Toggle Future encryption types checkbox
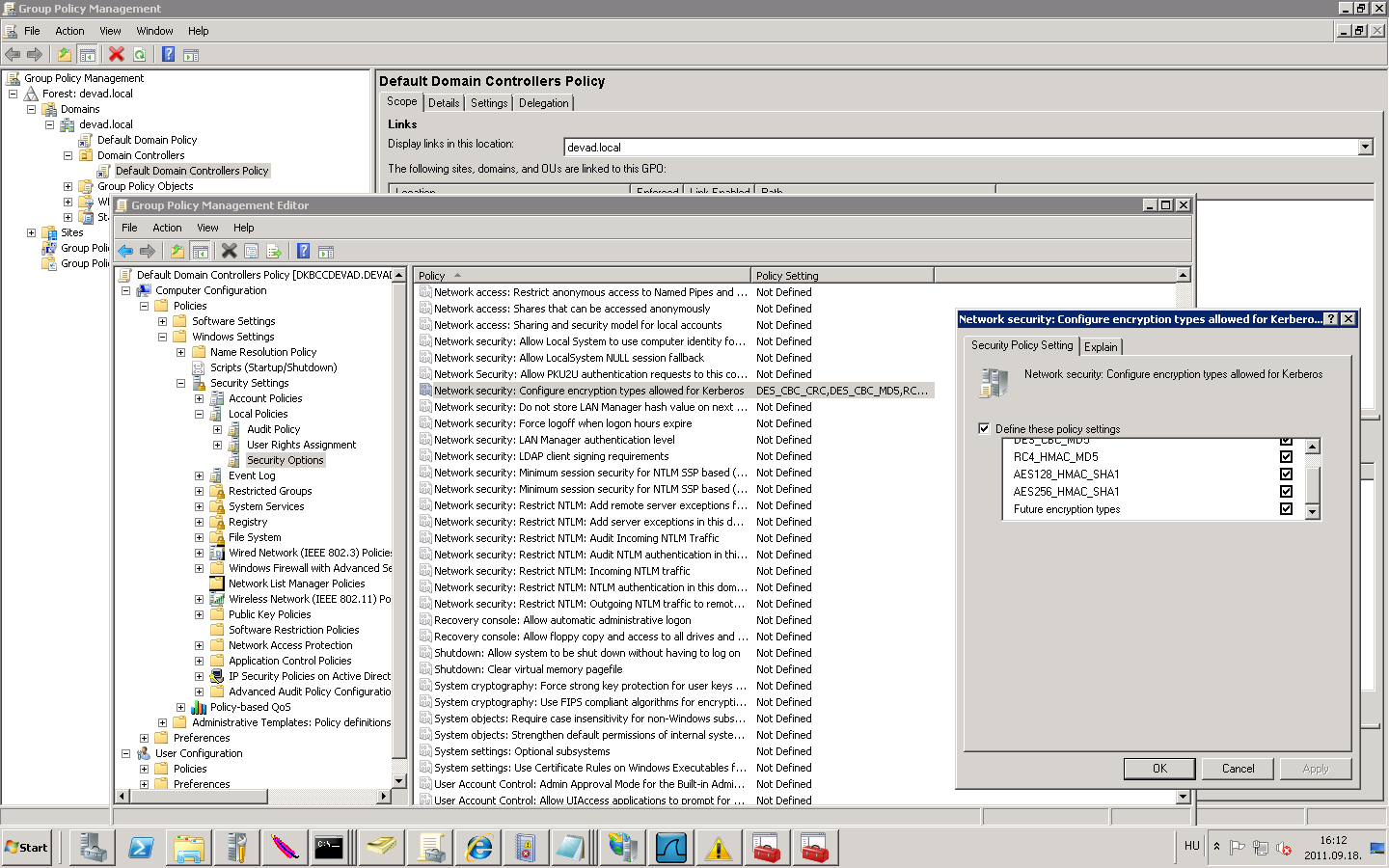1389x868 pixels. tap(1286, 509)
